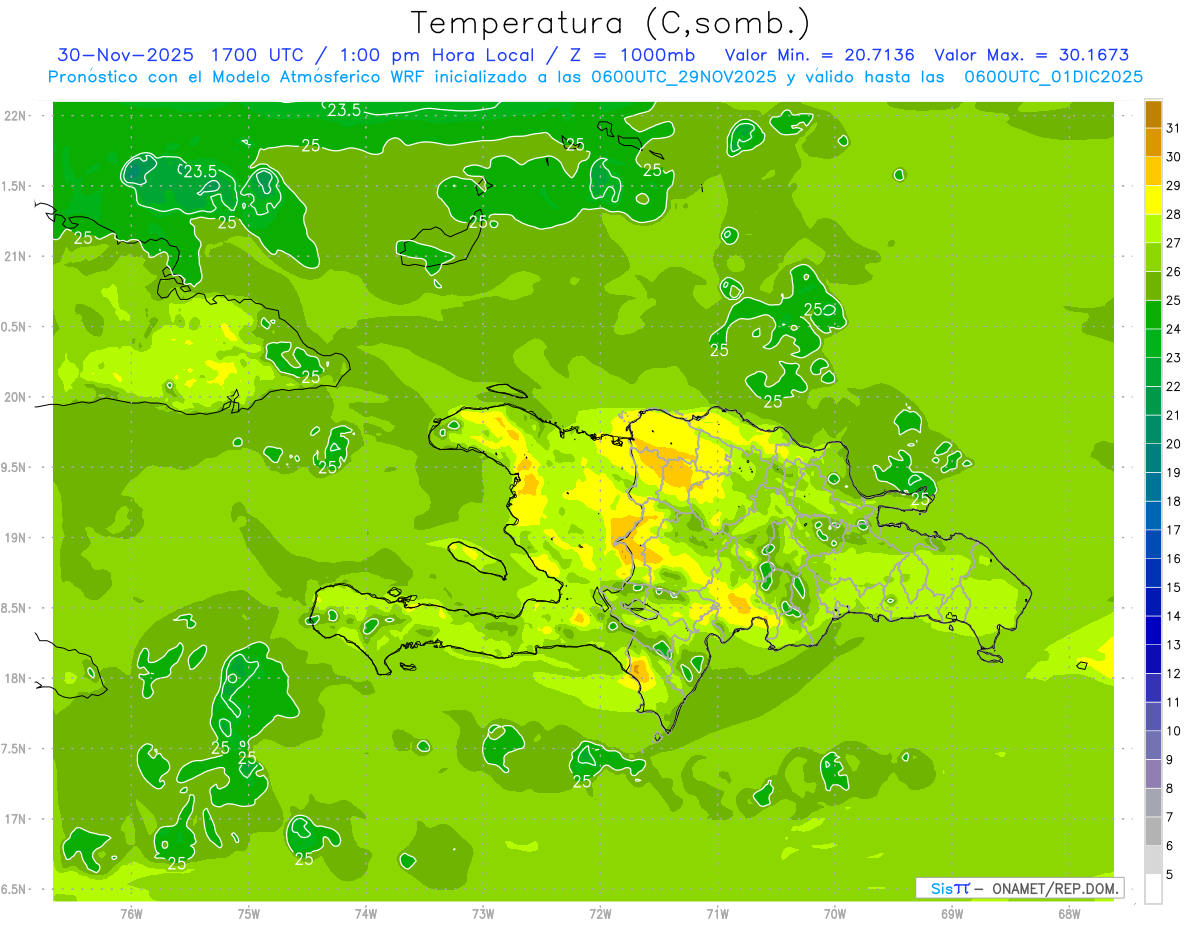Click the '8.5N' latitude label
This screenshot has width=1200, height=927.
pyautogui.click(x=15, y=608)
